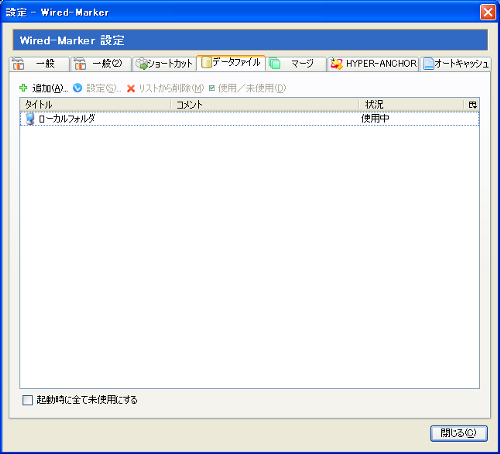Click the 閉じる(C) button
Viewport: 500px width, 454px height.
point(459,433)
